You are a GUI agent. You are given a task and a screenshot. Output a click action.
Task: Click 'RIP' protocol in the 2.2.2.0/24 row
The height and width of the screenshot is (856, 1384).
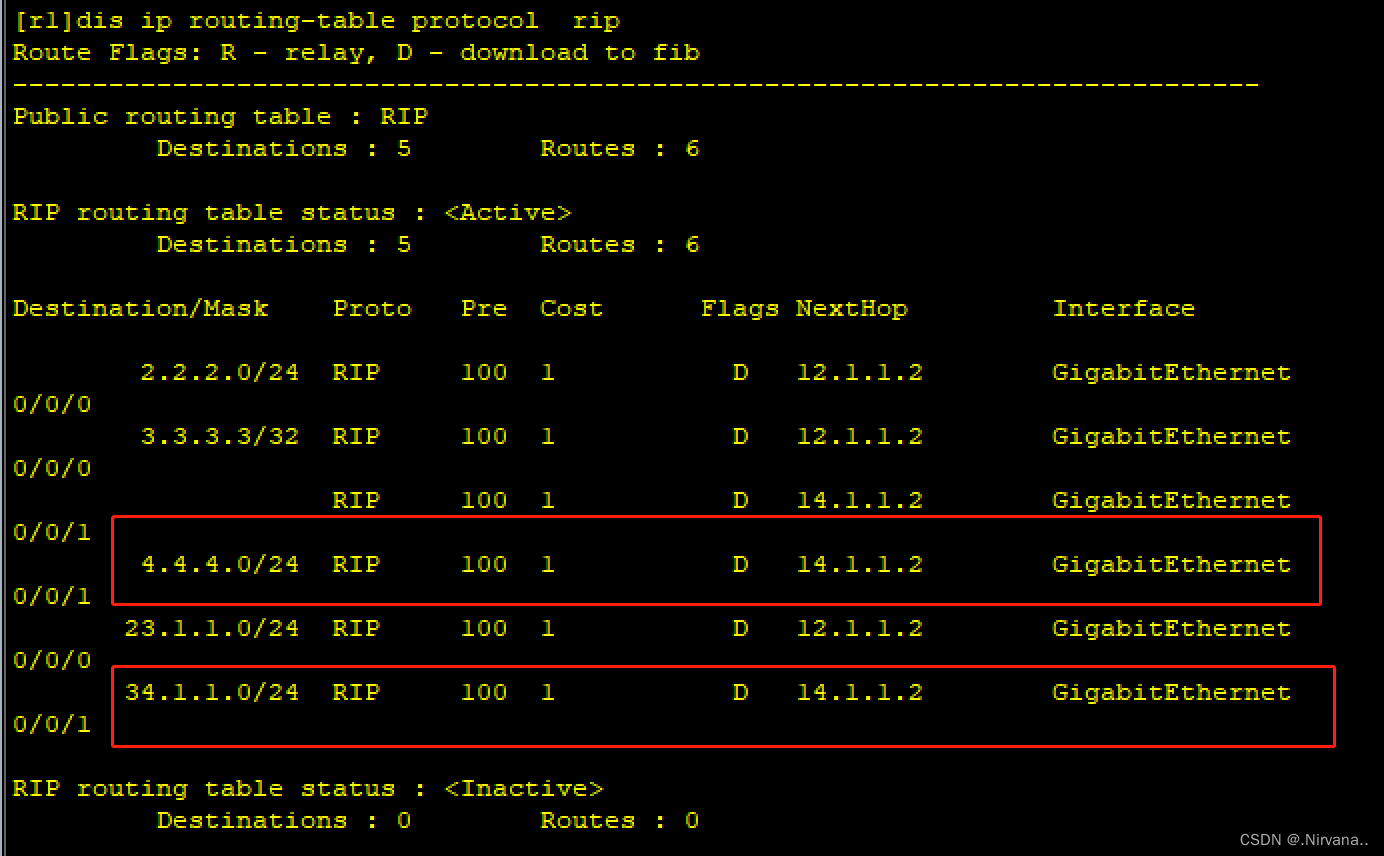(x=356, y=373)
